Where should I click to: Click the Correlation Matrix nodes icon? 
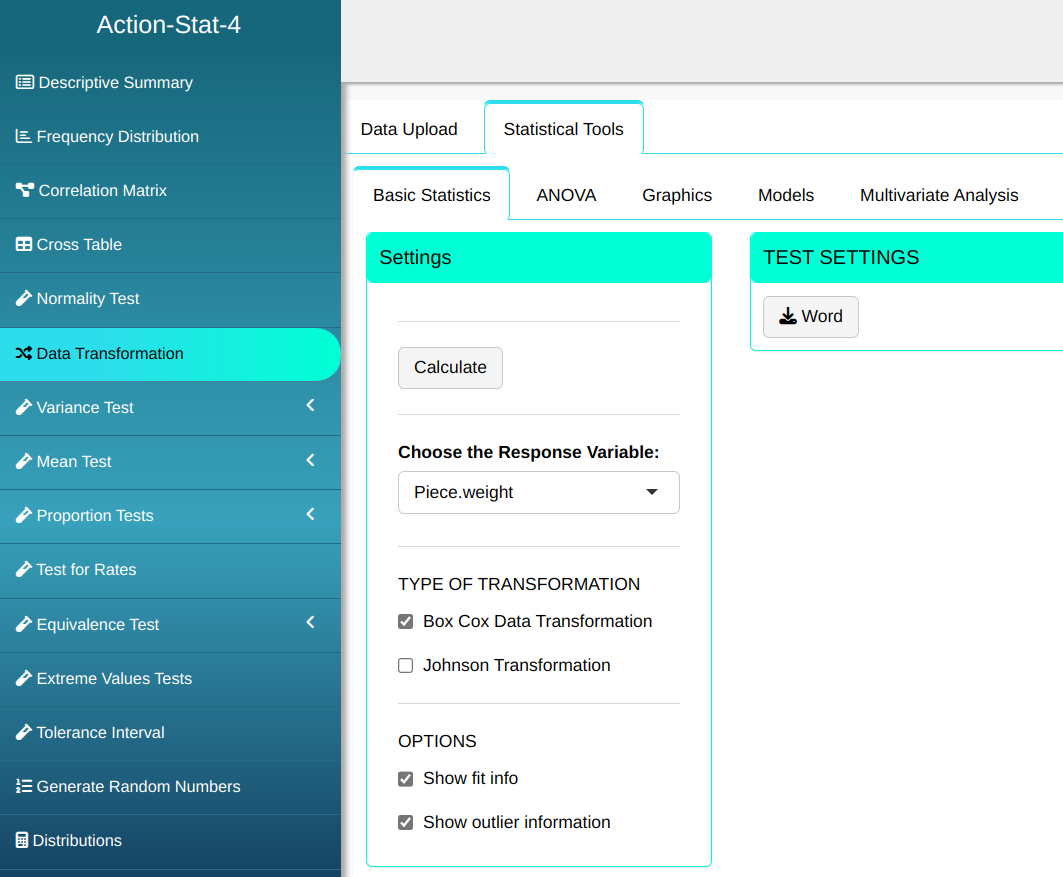pos(25,191)
